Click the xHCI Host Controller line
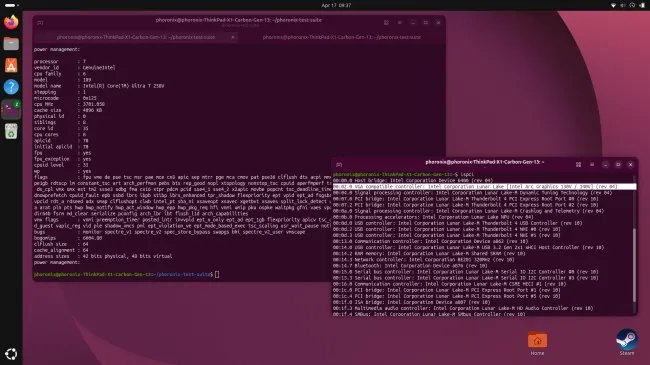The image size is (650, 365). 468,248
